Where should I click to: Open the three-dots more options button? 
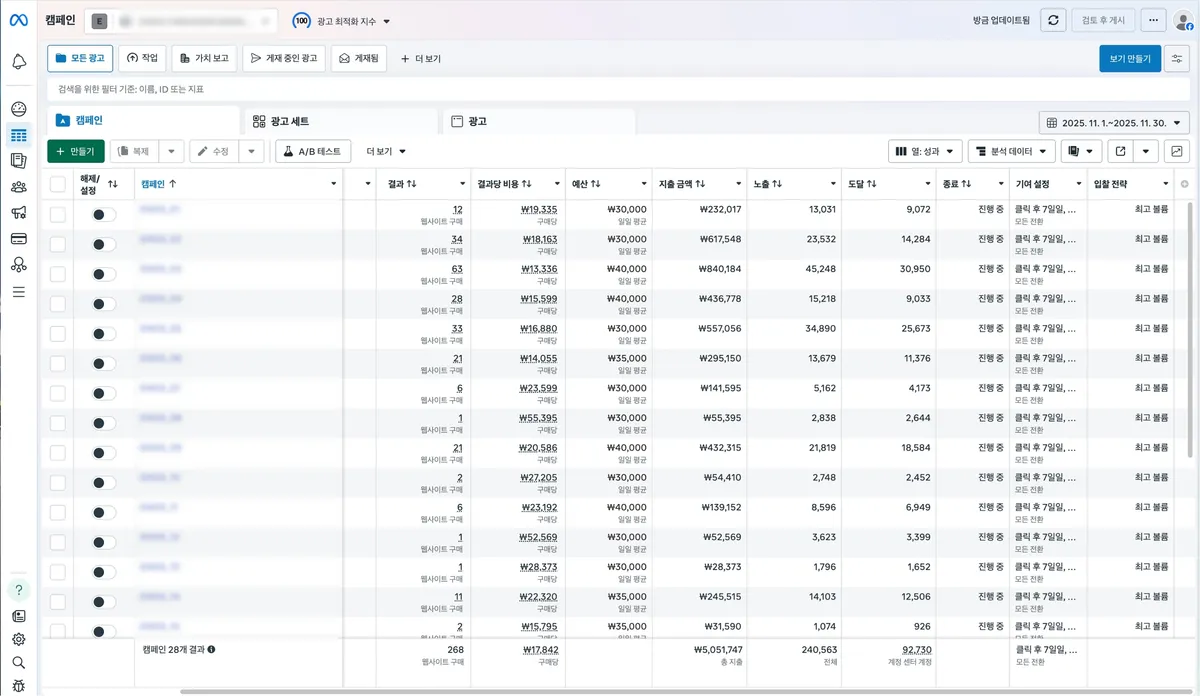1153,20
